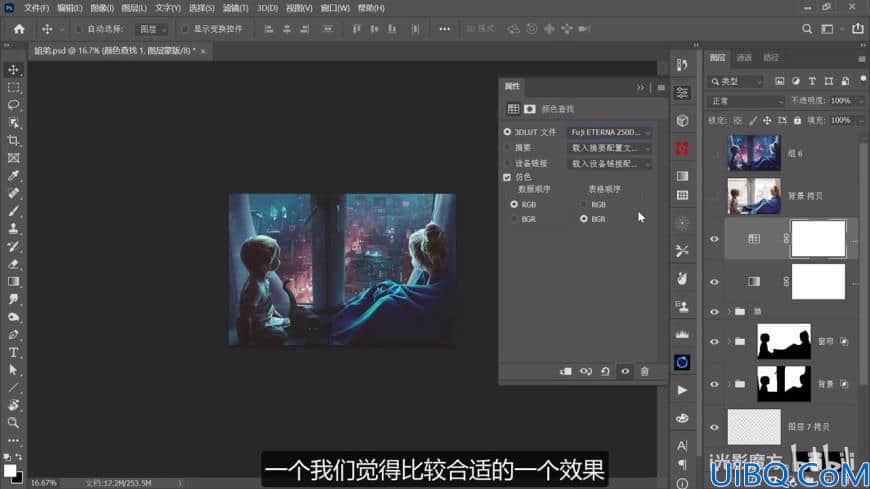The width and height of the screenshot is (870, 489).
Task: Open the layer filter type (类型) dropdown
Action: click(736, 82)
